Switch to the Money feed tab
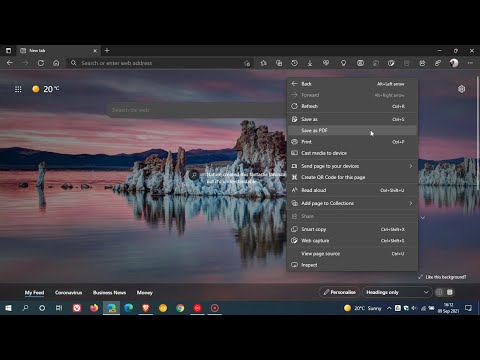 145,292
